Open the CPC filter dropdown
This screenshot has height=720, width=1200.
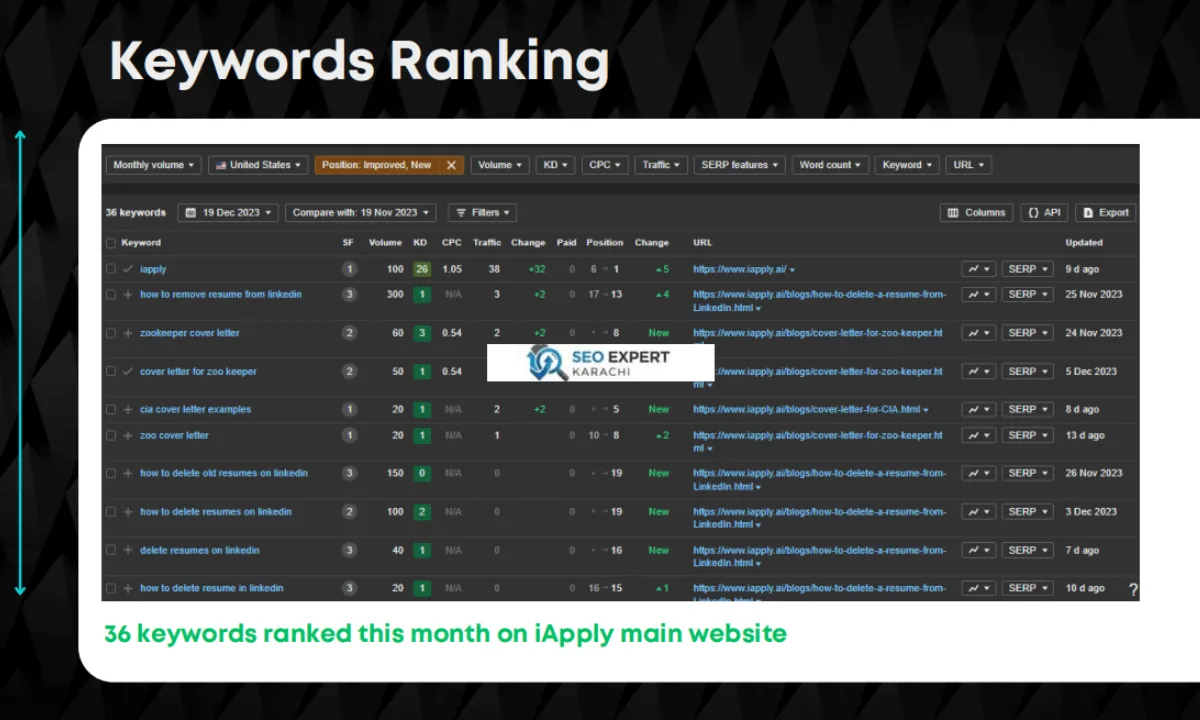(x=605, y=165)
